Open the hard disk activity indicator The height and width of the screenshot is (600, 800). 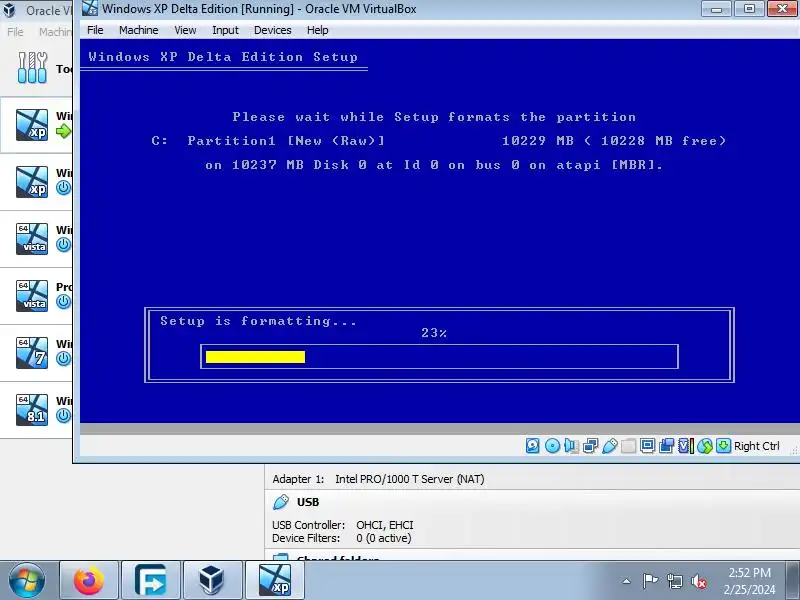532,446
